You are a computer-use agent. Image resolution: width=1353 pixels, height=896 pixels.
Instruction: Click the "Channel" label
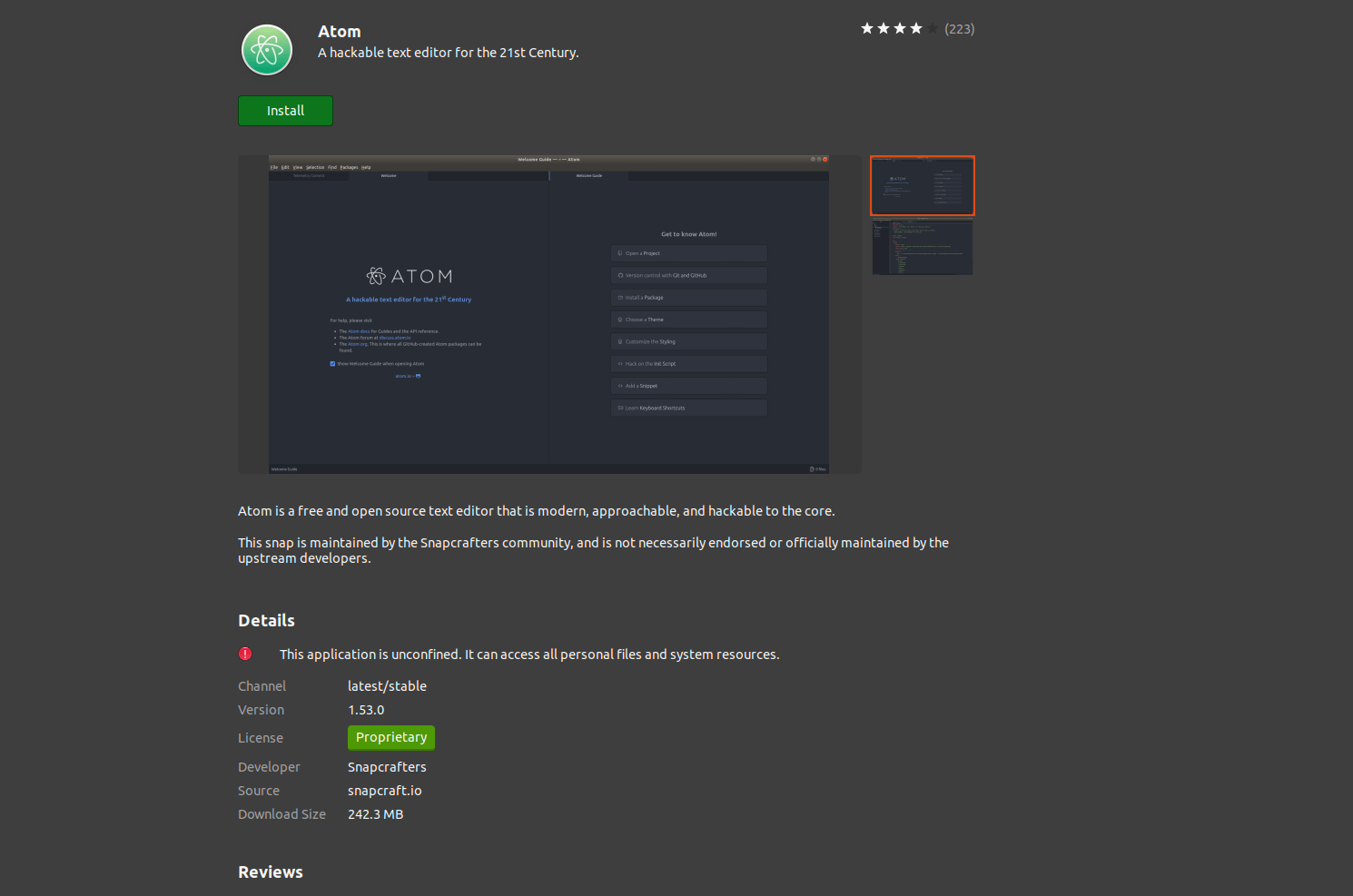262,686
